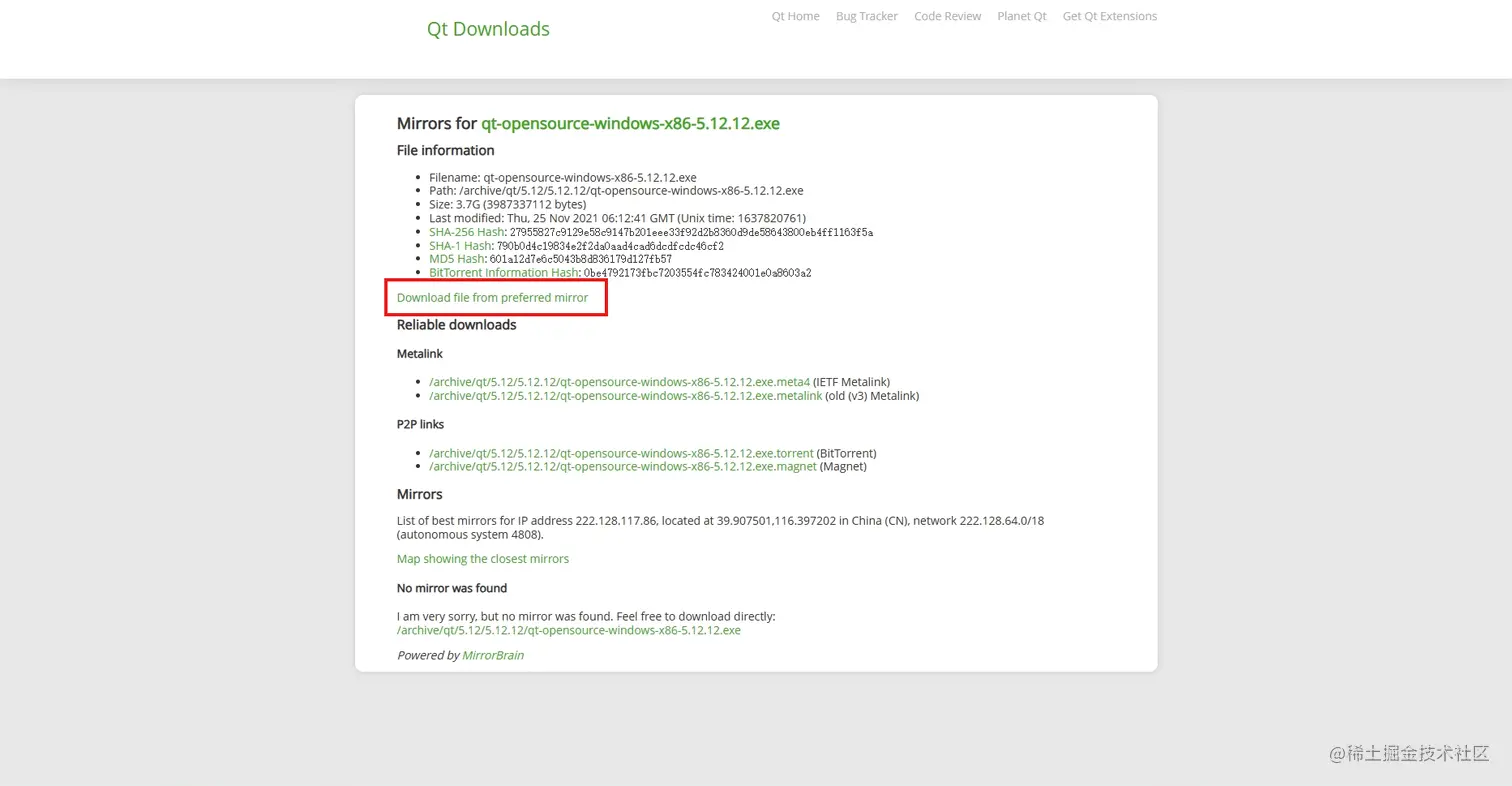Open Get Qt Extensions navigation link
Viewport: 1512px width, 786px height.
pos(1110,16)
